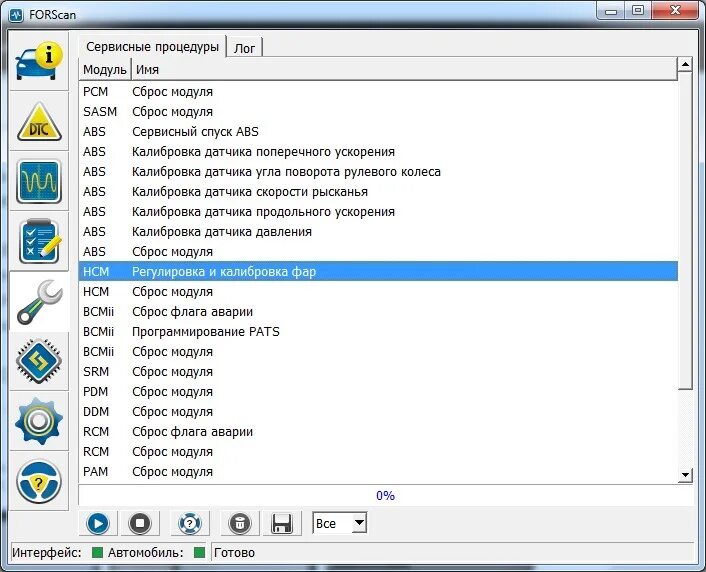This screenshot has width=706, height=572.
Task: Minimize the FORScan window
Action: click(x=611, y=11)
